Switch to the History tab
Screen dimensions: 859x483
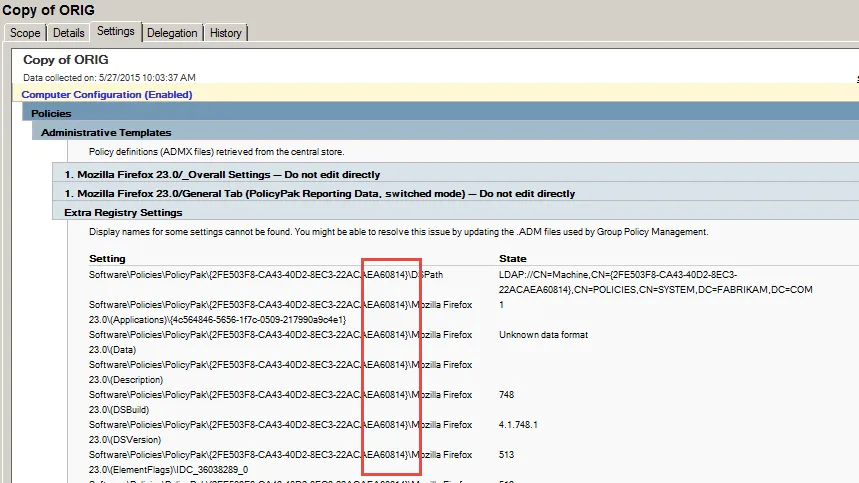(x=225, y=33)
